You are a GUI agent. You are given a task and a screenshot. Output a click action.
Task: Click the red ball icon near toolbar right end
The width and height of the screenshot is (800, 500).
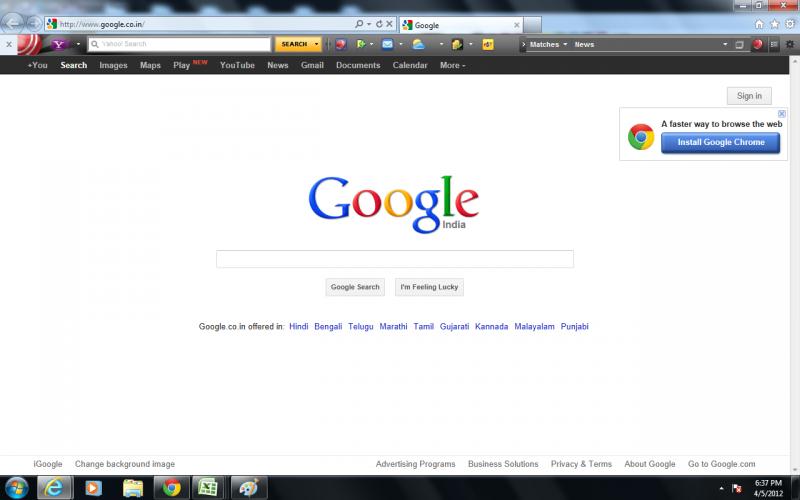[x=758, y=44]
